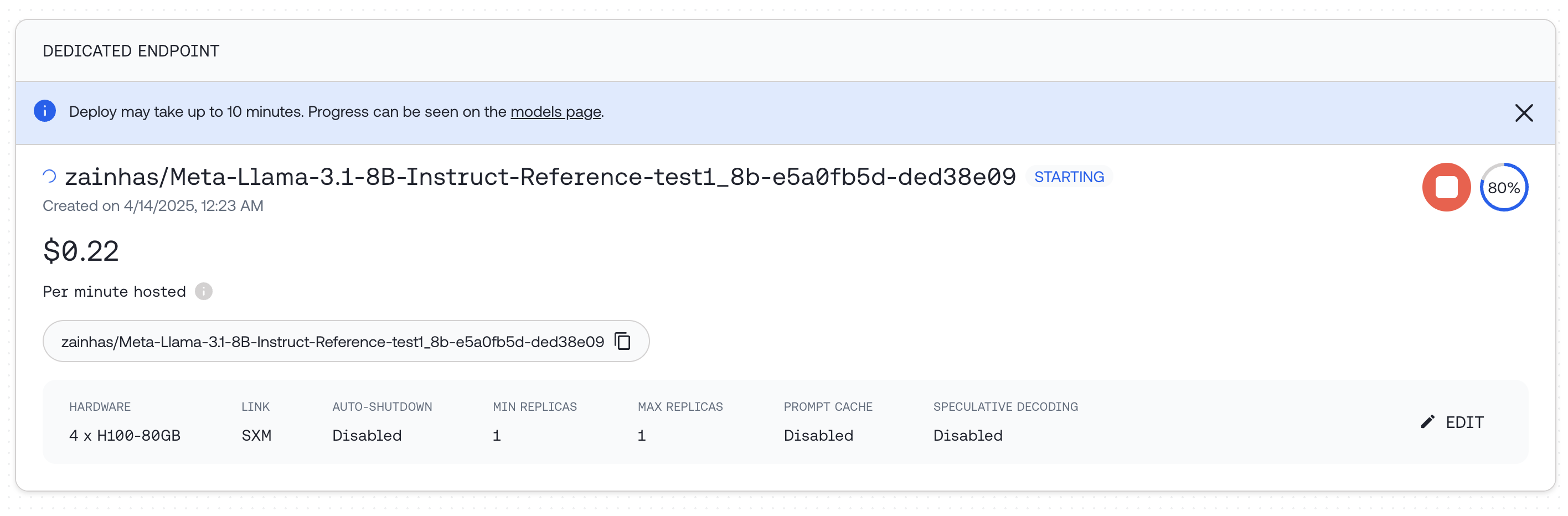
Task: Dismiss the deploy notification banner
Action: click(x=1523, y=112)
